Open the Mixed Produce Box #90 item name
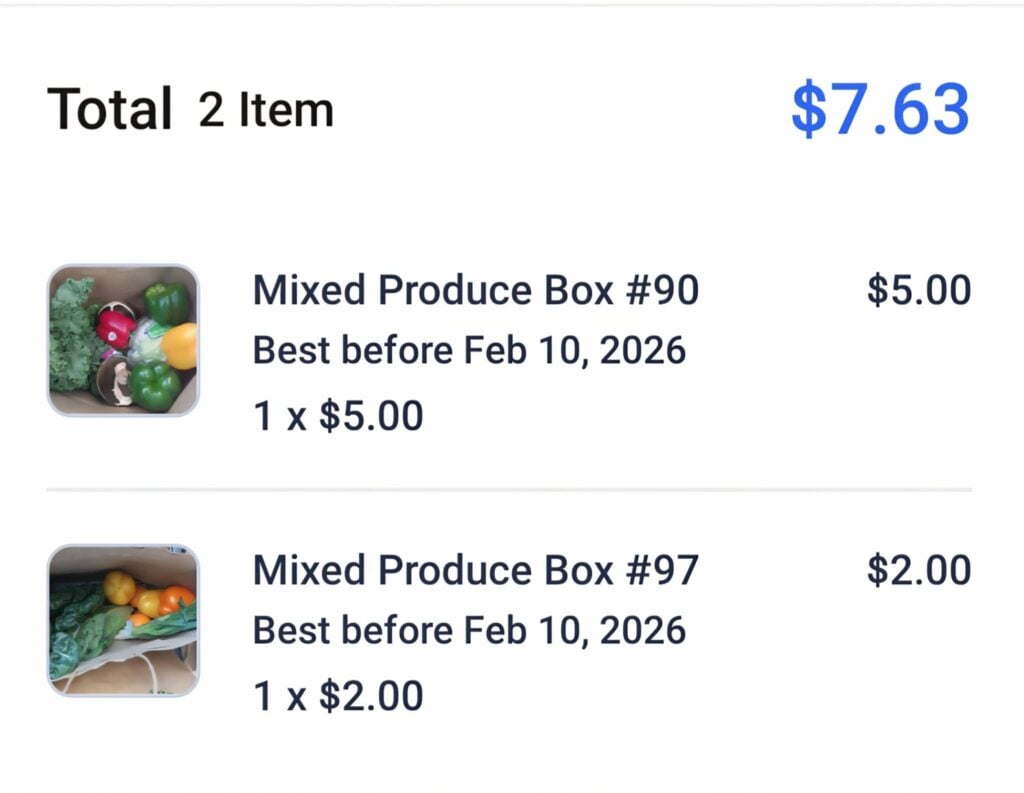The width and height of the screenshot is (1024, 793). tap(477, 289)
